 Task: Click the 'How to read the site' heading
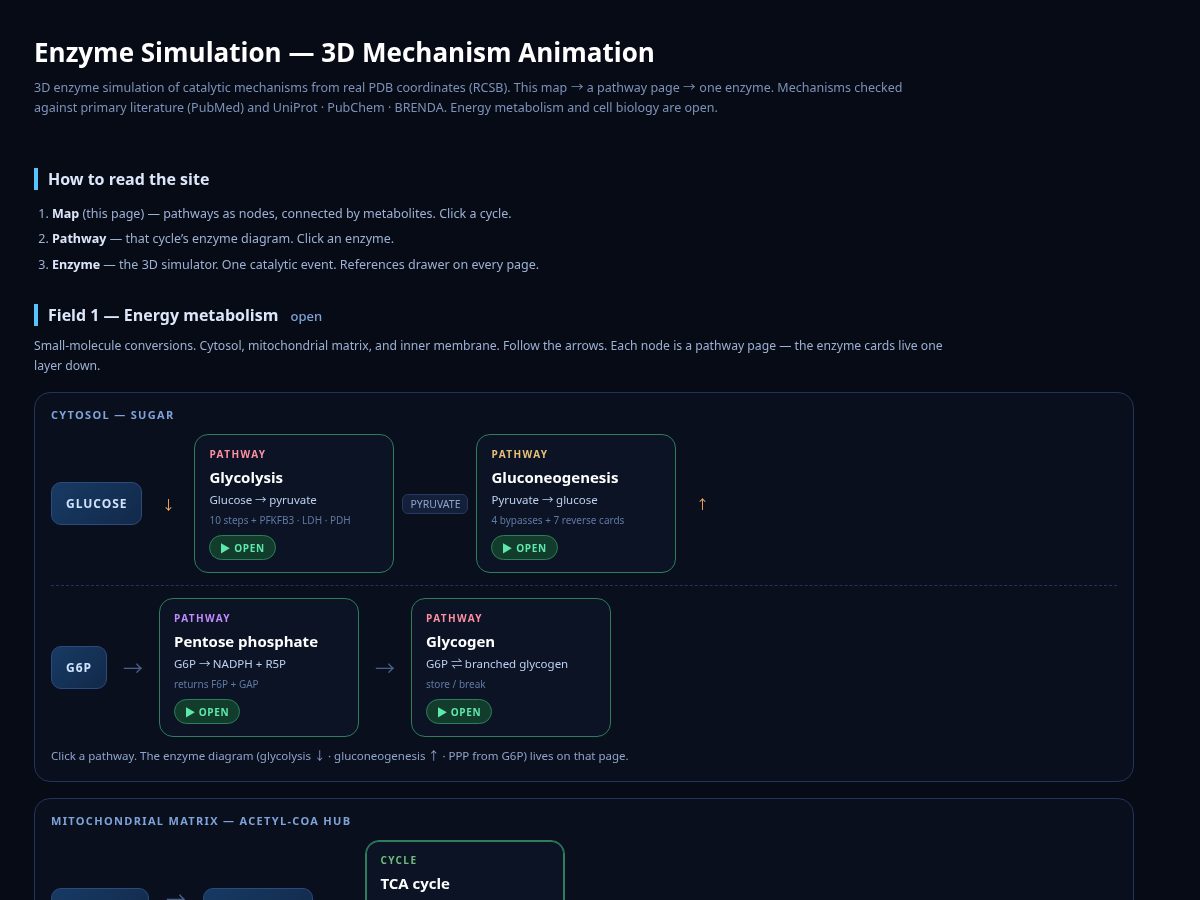[x=129, y=179]
